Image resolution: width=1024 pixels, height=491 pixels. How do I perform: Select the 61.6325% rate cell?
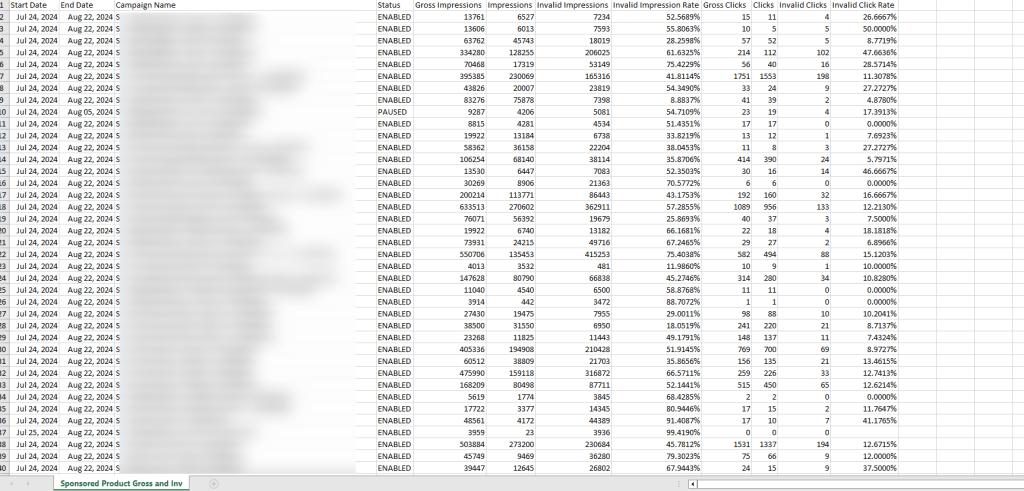pyautogui.click(x=656, y=52)
